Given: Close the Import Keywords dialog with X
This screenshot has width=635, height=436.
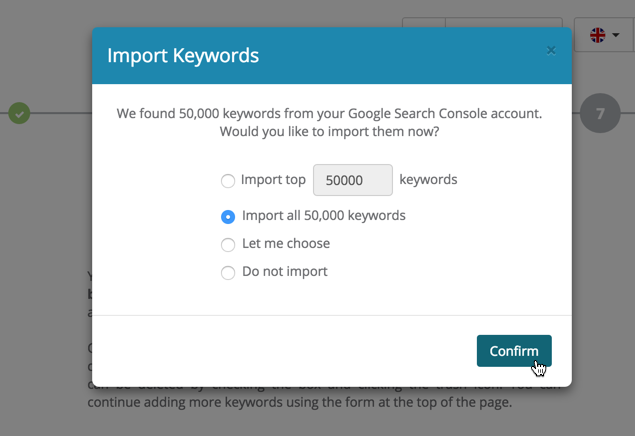Looking at the screenshot, I should tap(551, 50).
